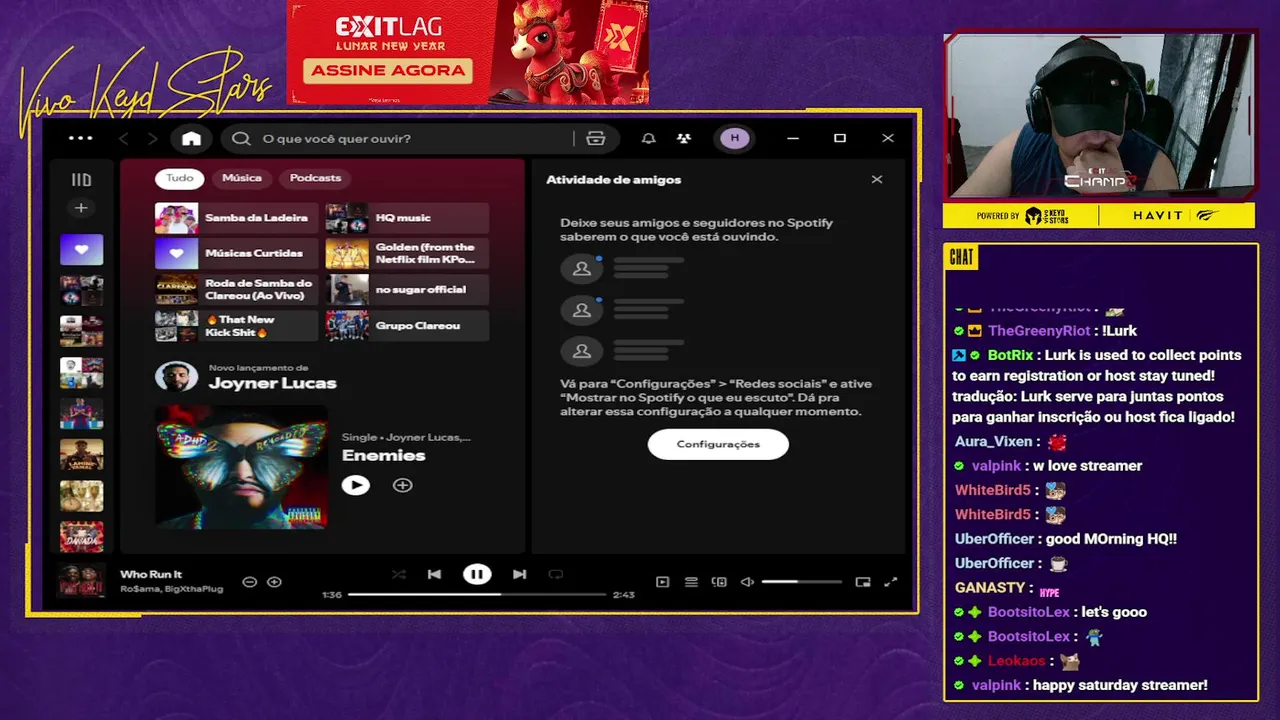This screenshot has width=1280, height=720.
Task: Click the Joyner Lucas round avatar
Action: coord(176,377)
